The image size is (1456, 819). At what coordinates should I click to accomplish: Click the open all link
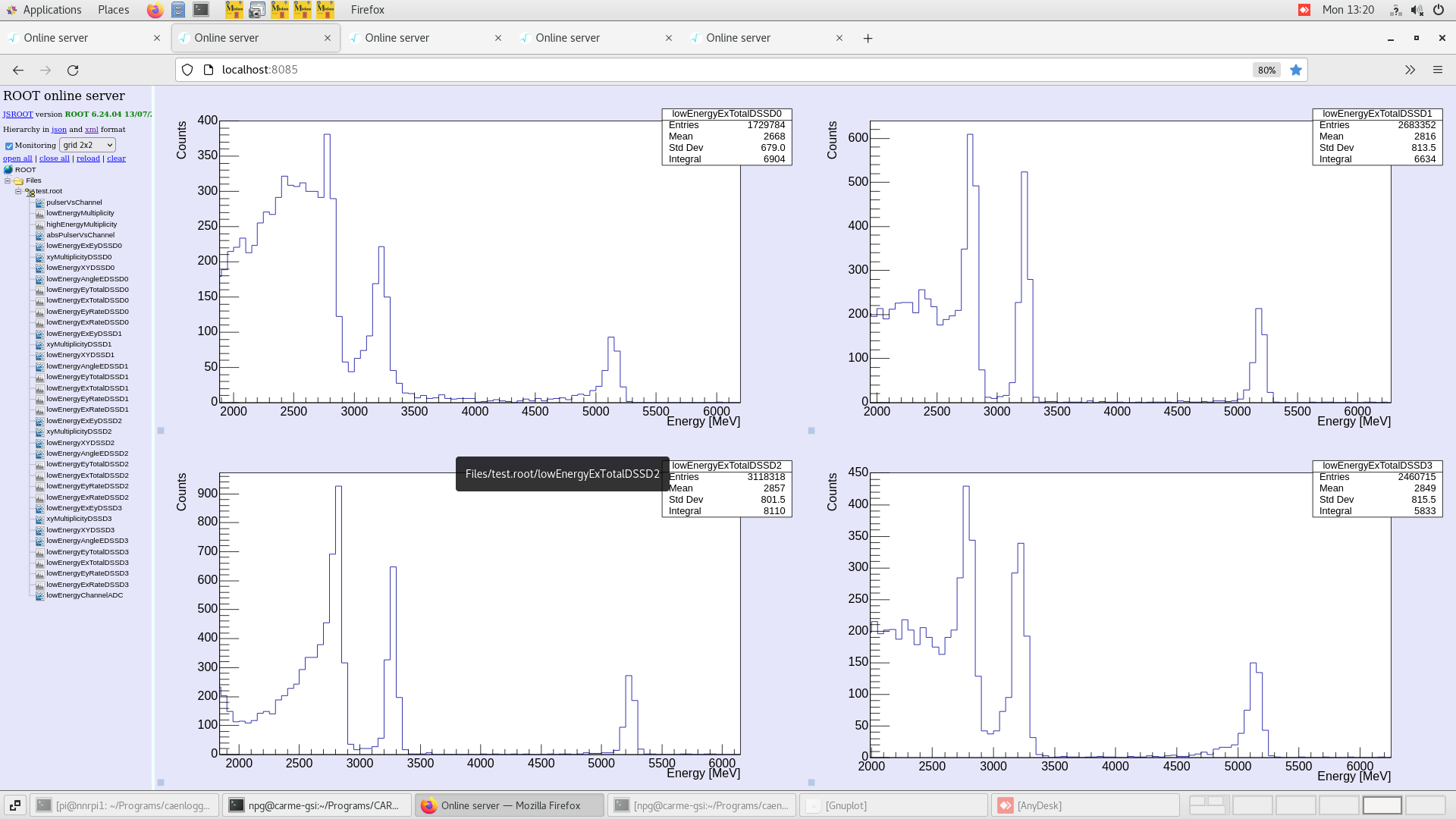[17, 158]
